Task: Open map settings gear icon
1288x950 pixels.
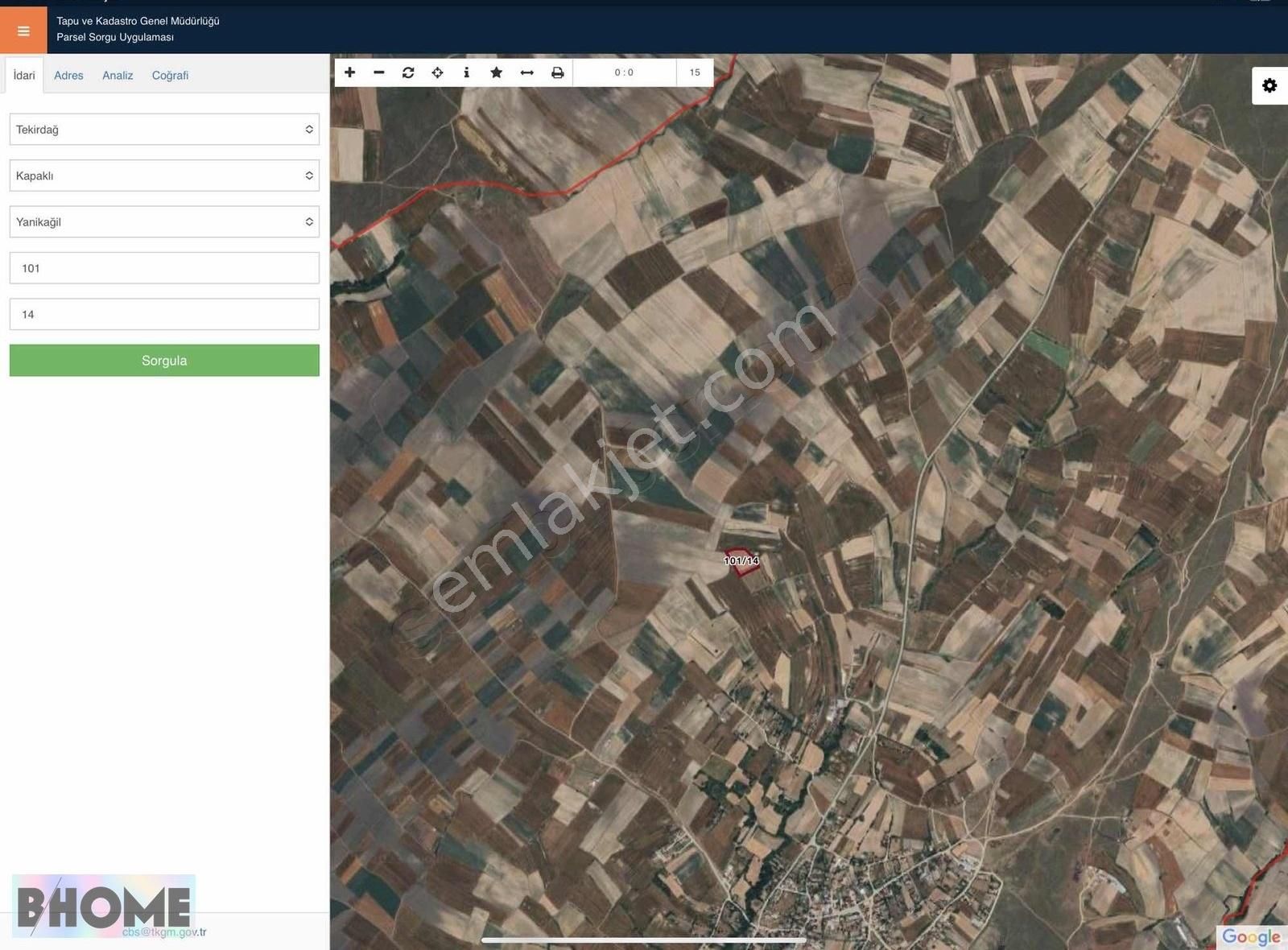Action: (1269, 85)
